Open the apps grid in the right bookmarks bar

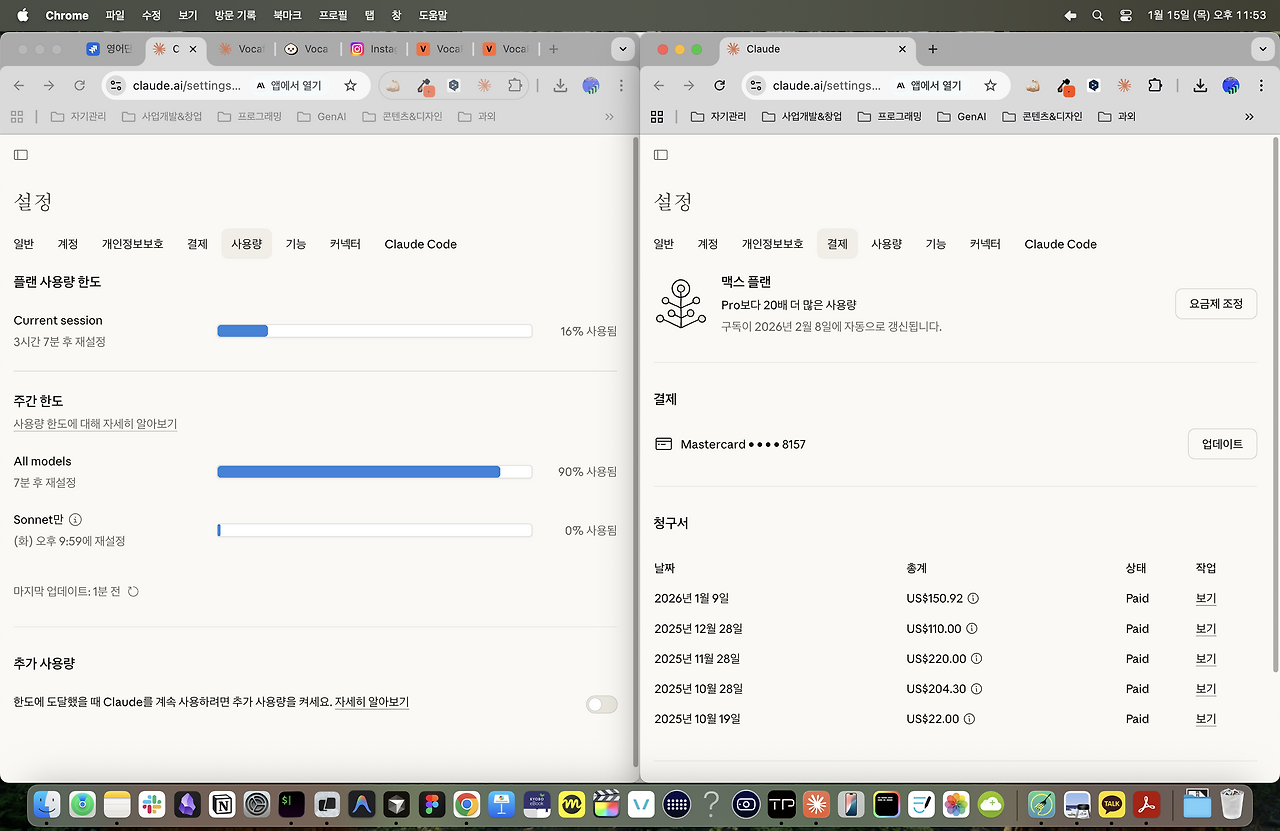657,117
